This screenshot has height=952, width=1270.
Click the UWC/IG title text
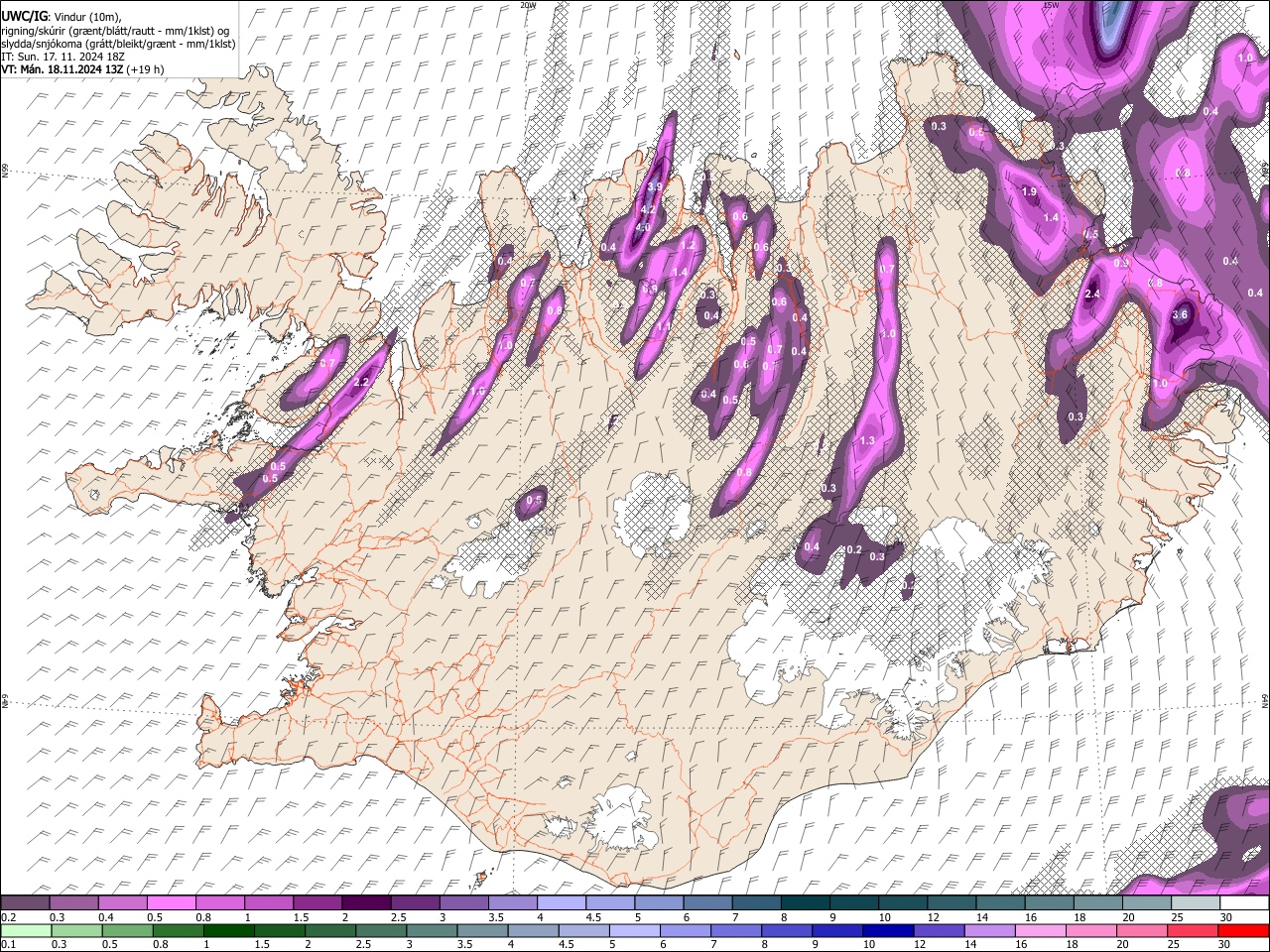click(x=23, y=17)
